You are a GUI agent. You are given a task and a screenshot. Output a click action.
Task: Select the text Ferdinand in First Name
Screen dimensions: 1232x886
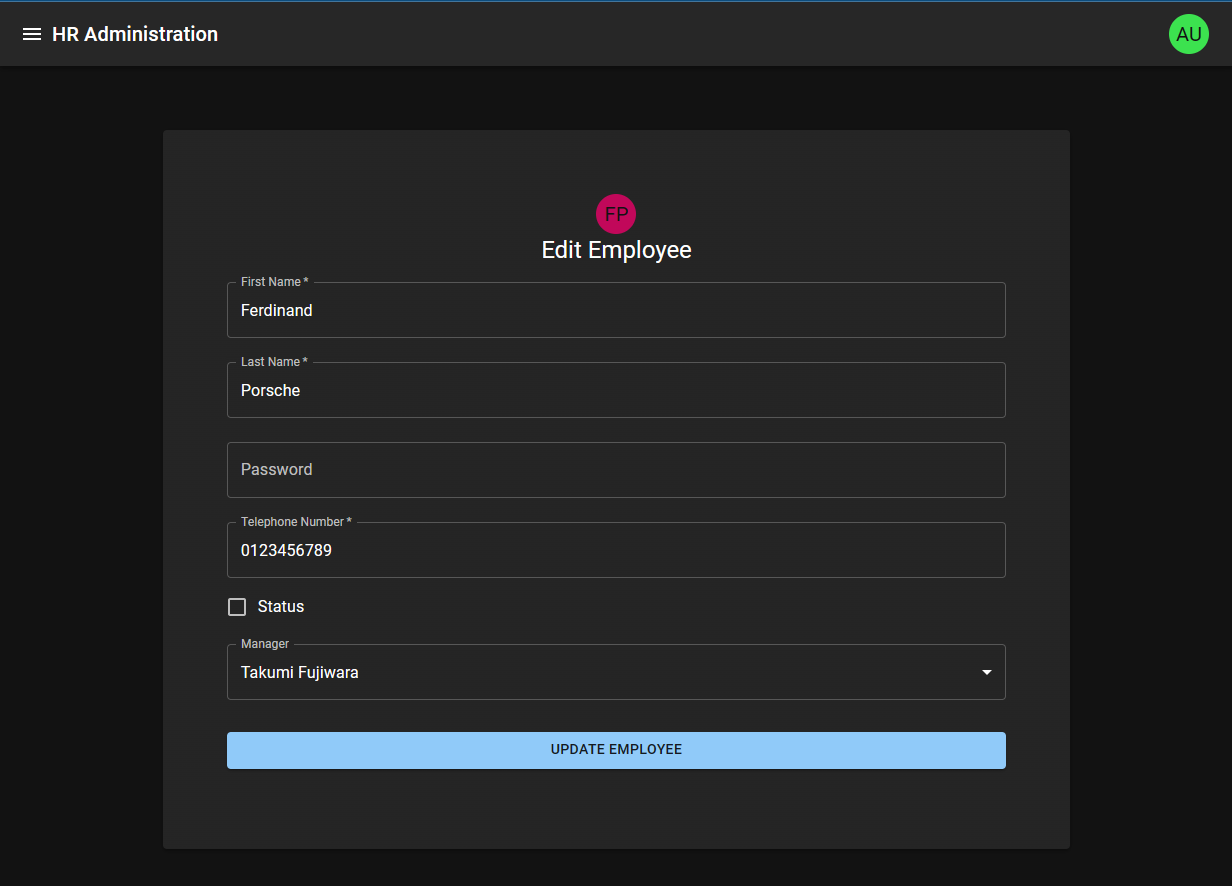277,310
